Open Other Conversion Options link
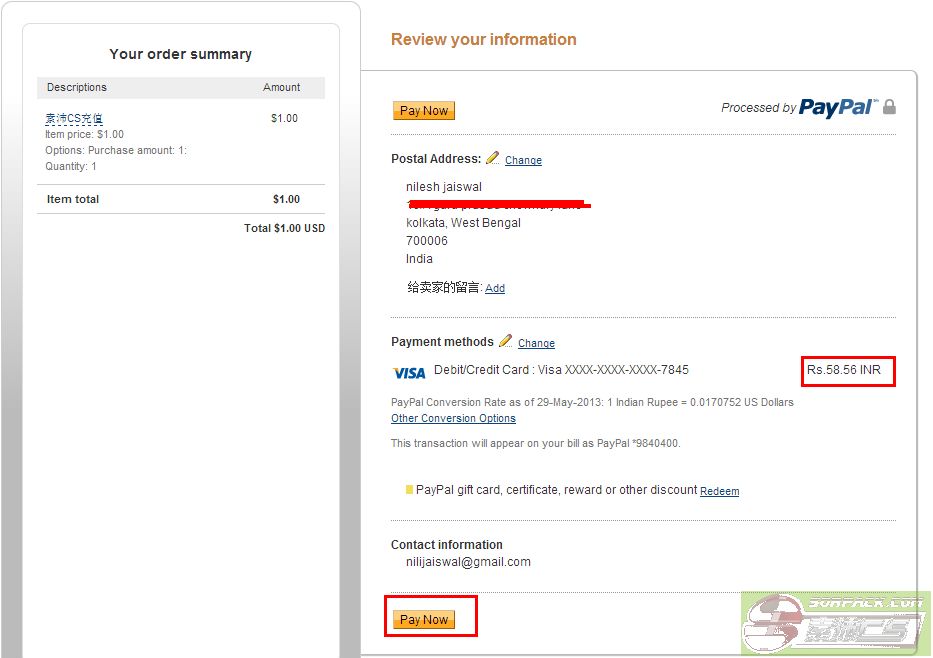 point(453,418)
